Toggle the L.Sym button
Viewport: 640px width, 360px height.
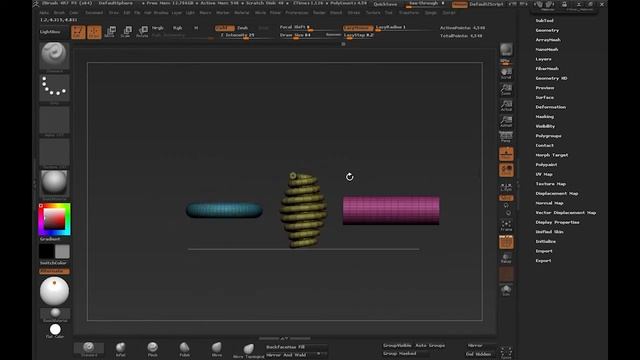[506, 187]
